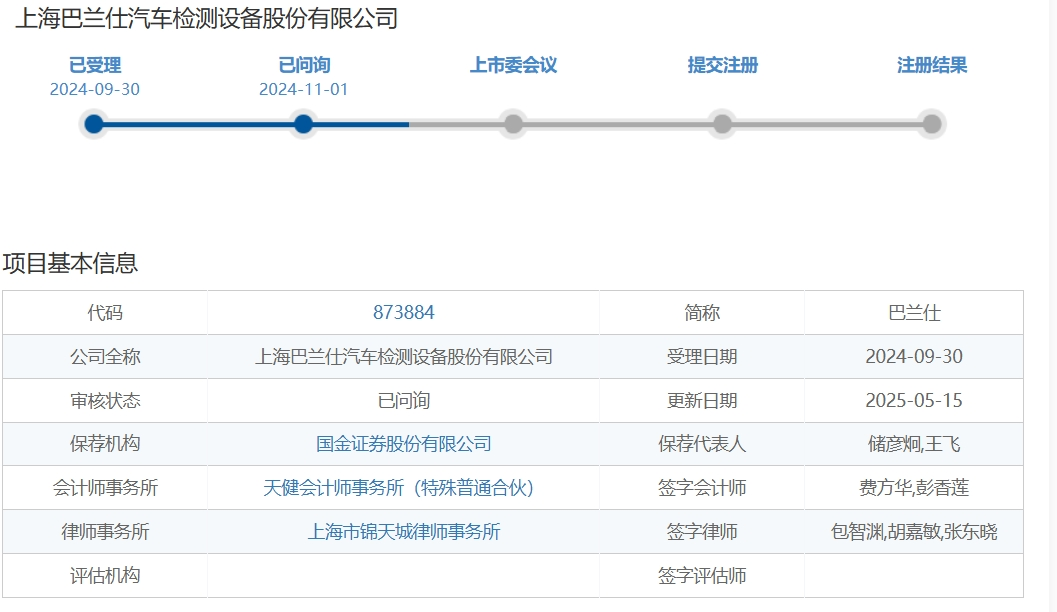
Task: Open stock code 873884 link
Action: pos(404,313)
